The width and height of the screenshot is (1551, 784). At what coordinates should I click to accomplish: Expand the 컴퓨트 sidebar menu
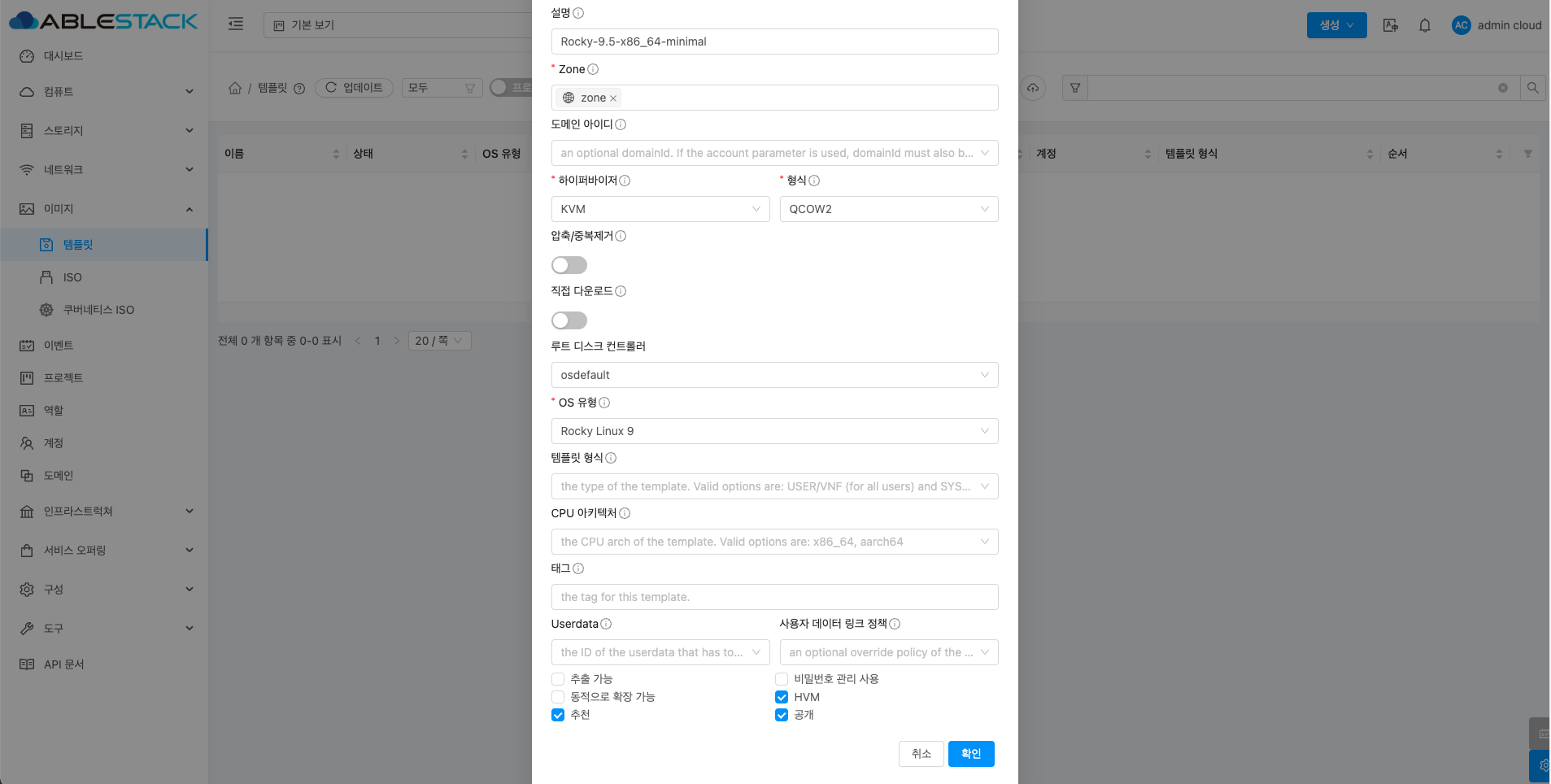(x=104, y=92)
